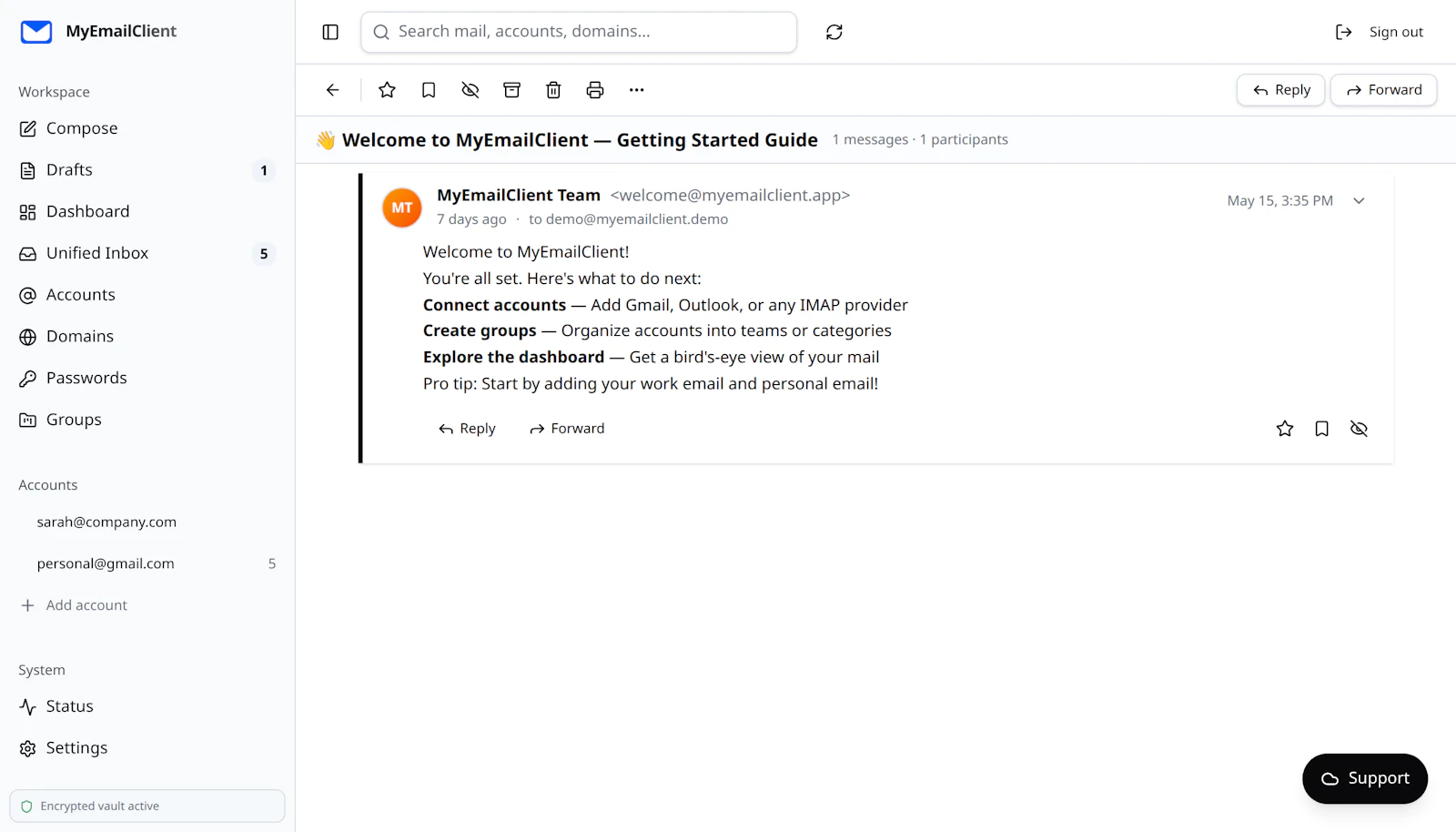Viewport: 1456px width, 832px height.
Task: Click the Forward button at top right
Action: [x=1383, y=90]
